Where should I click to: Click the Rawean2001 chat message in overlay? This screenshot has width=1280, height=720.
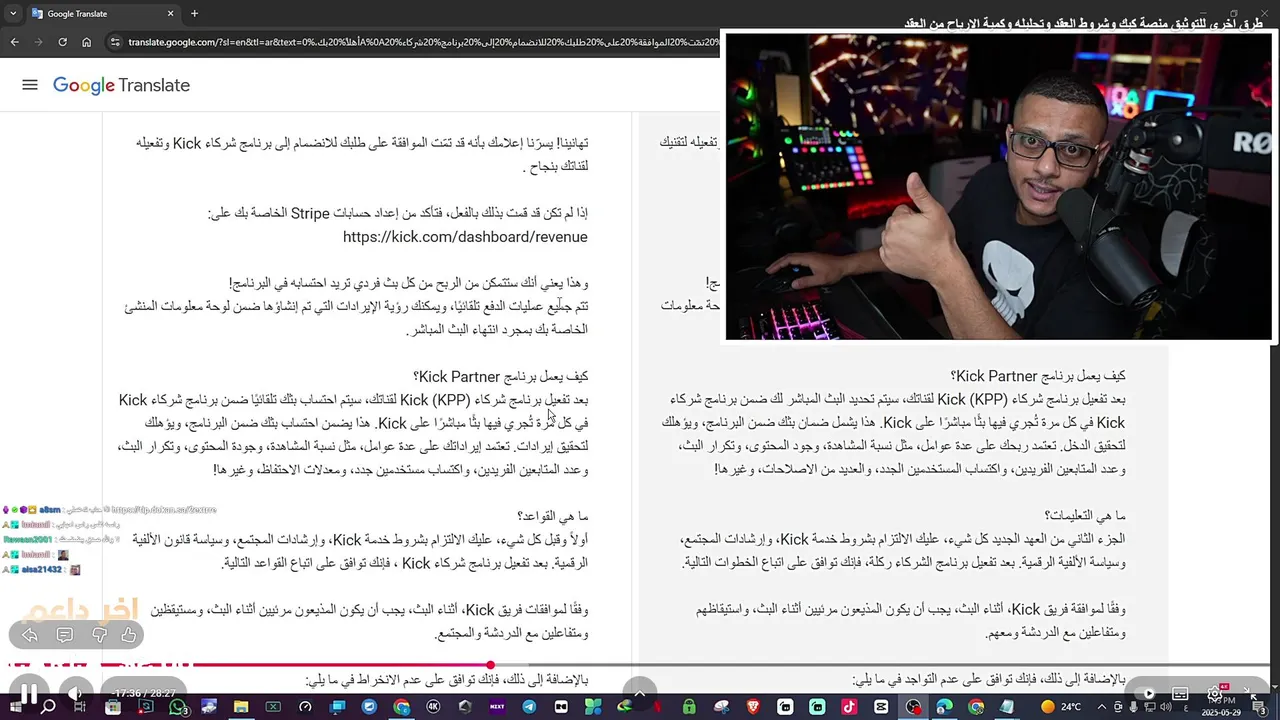60,540
